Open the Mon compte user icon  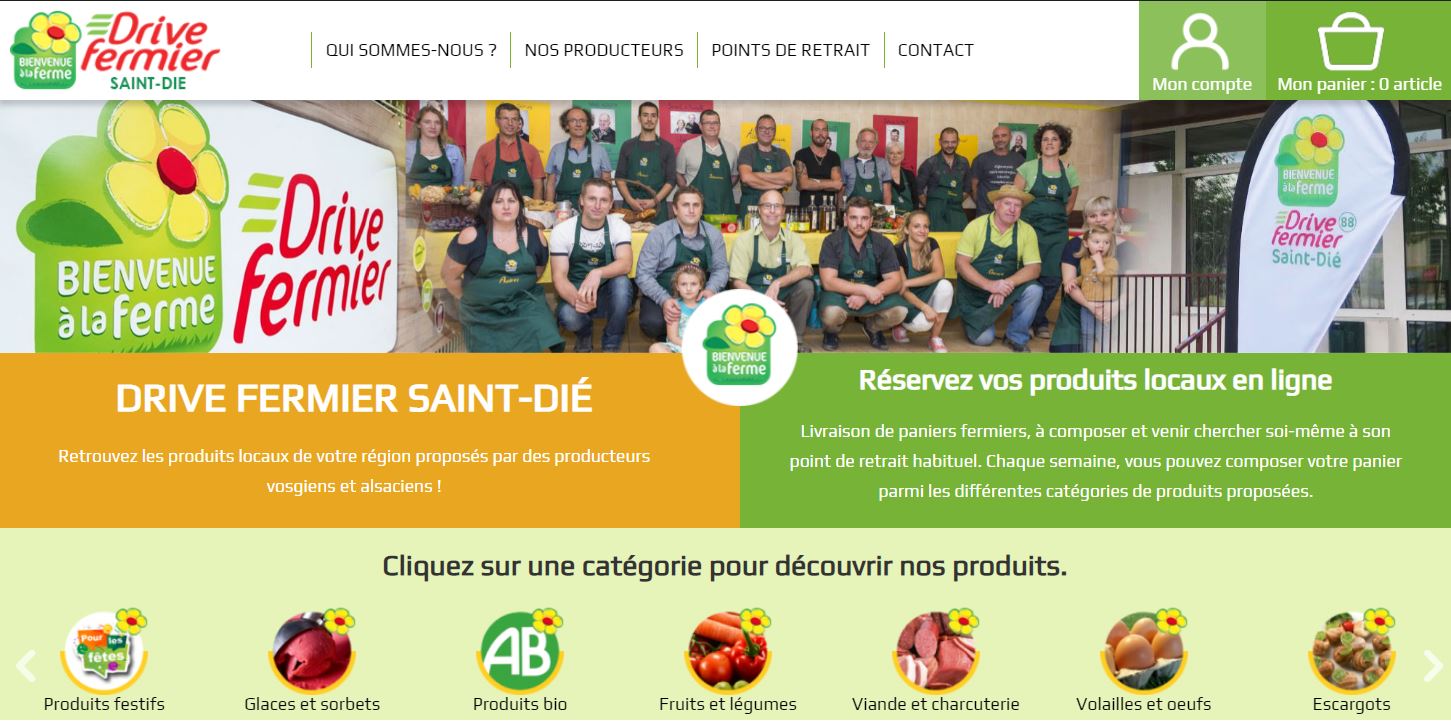(x=1200, y=41)
